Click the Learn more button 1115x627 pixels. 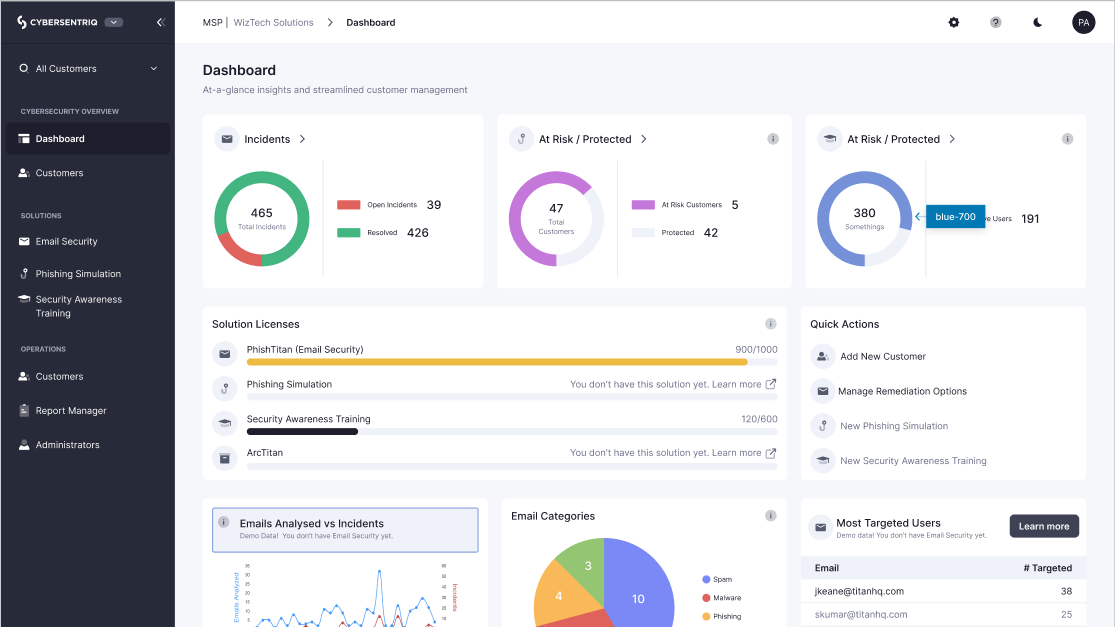click(1043, 526)
